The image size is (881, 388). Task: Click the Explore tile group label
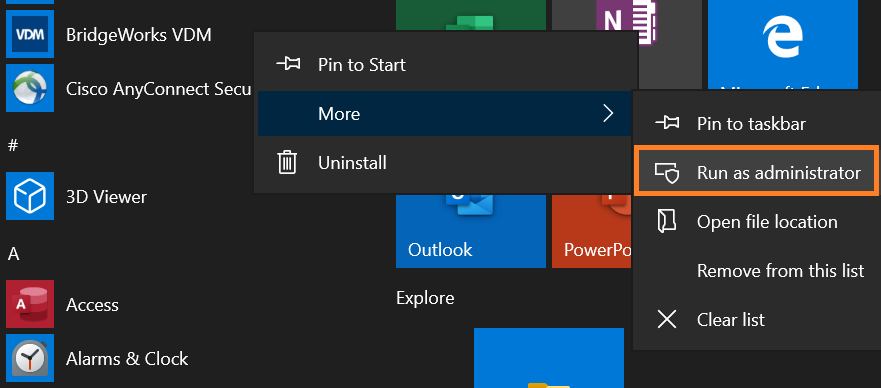pyautogui.click(x=425, y=298)
